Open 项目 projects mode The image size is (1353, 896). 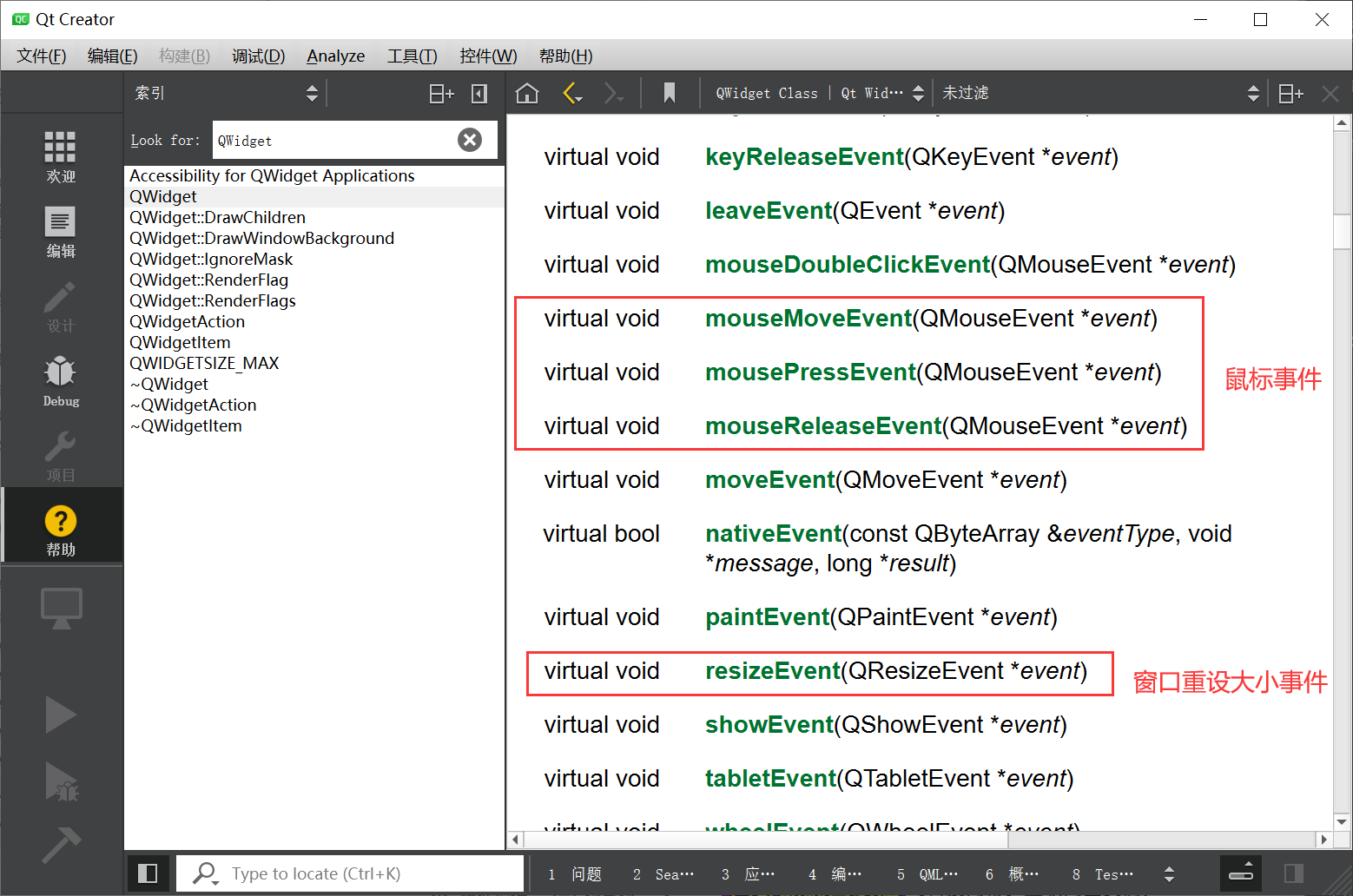tap(61, 456)
